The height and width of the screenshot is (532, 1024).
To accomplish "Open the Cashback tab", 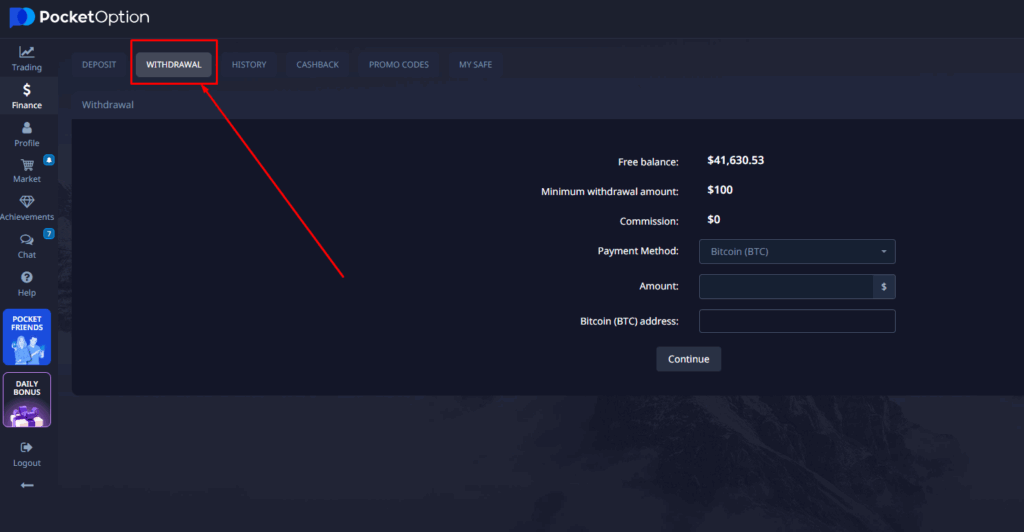I will coord(317,65).
